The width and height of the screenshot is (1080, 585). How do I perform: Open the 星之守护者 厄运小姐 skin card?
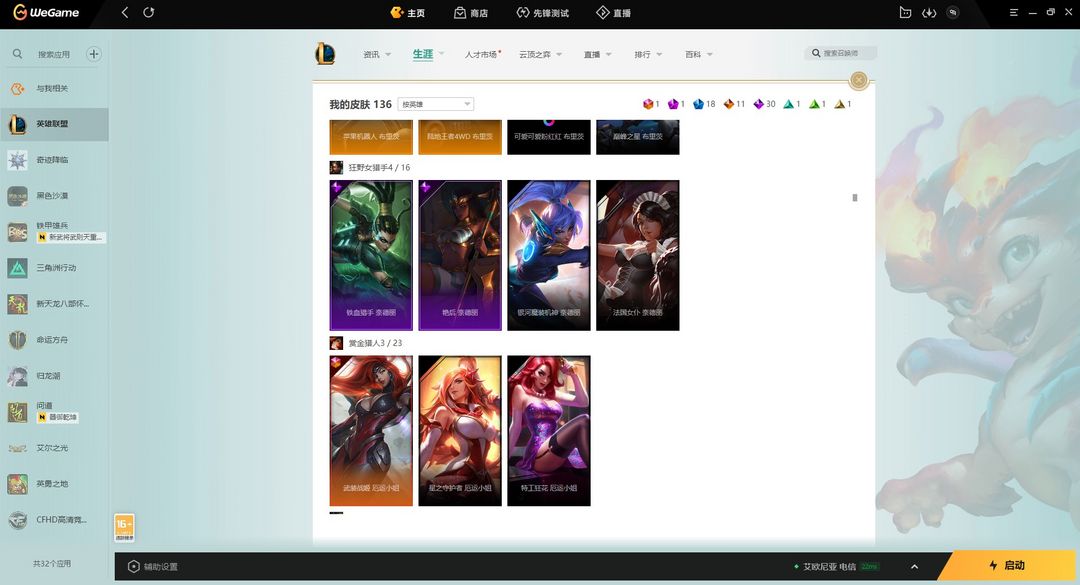(x=460, y=431)
